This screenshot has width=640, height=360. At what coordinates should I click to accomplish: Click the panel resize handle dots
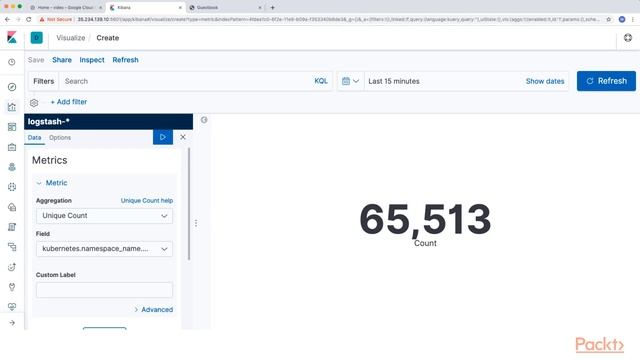[196, 223]
